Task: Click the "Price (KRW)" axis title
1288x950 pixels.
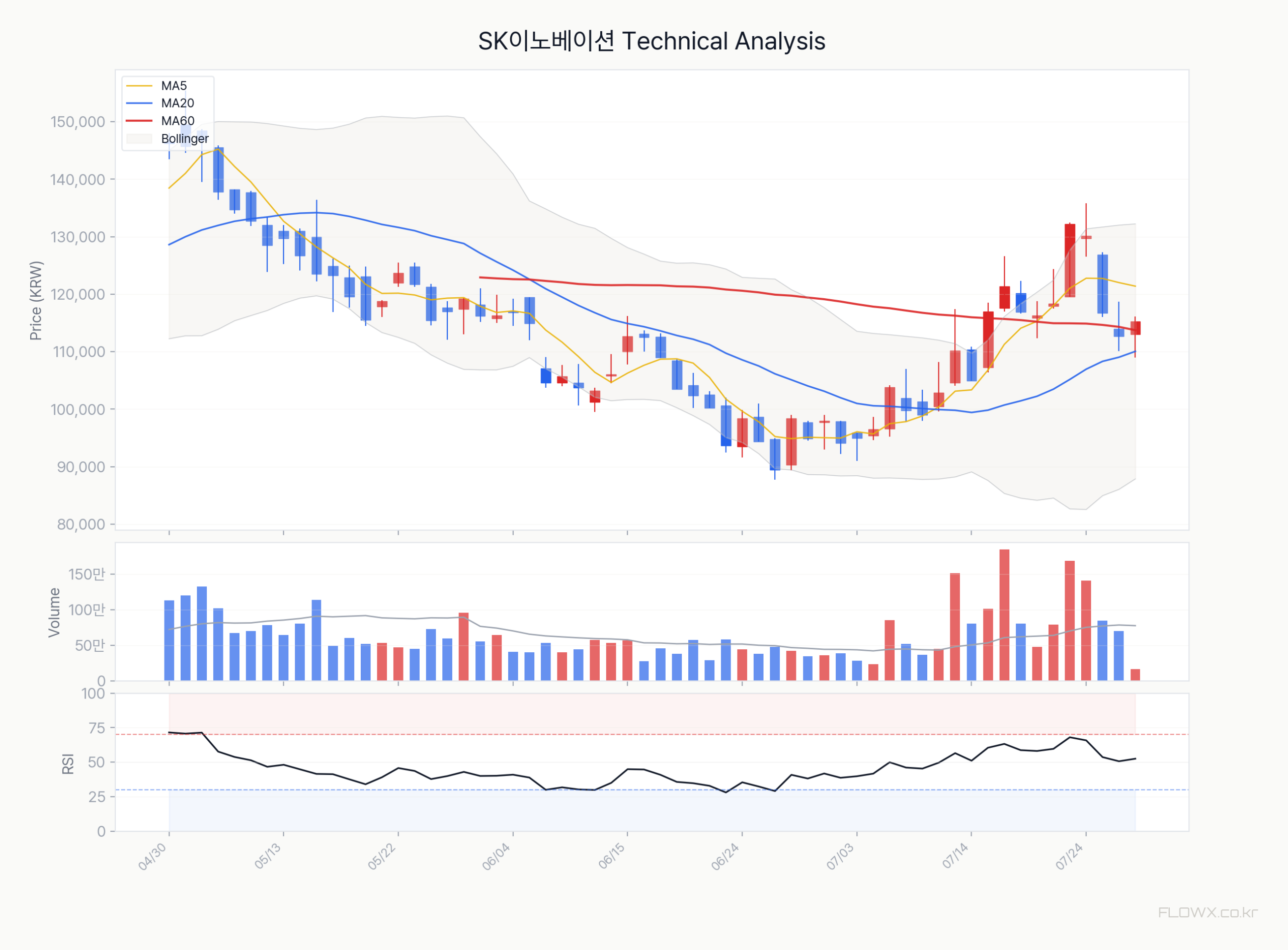Action: point(36,300)
